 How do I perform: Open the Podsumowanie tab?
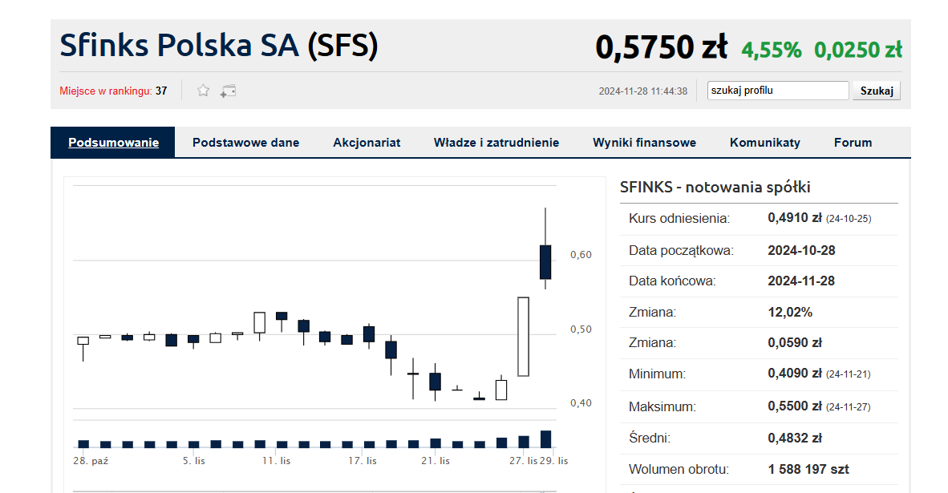click(x=113, y=143)
